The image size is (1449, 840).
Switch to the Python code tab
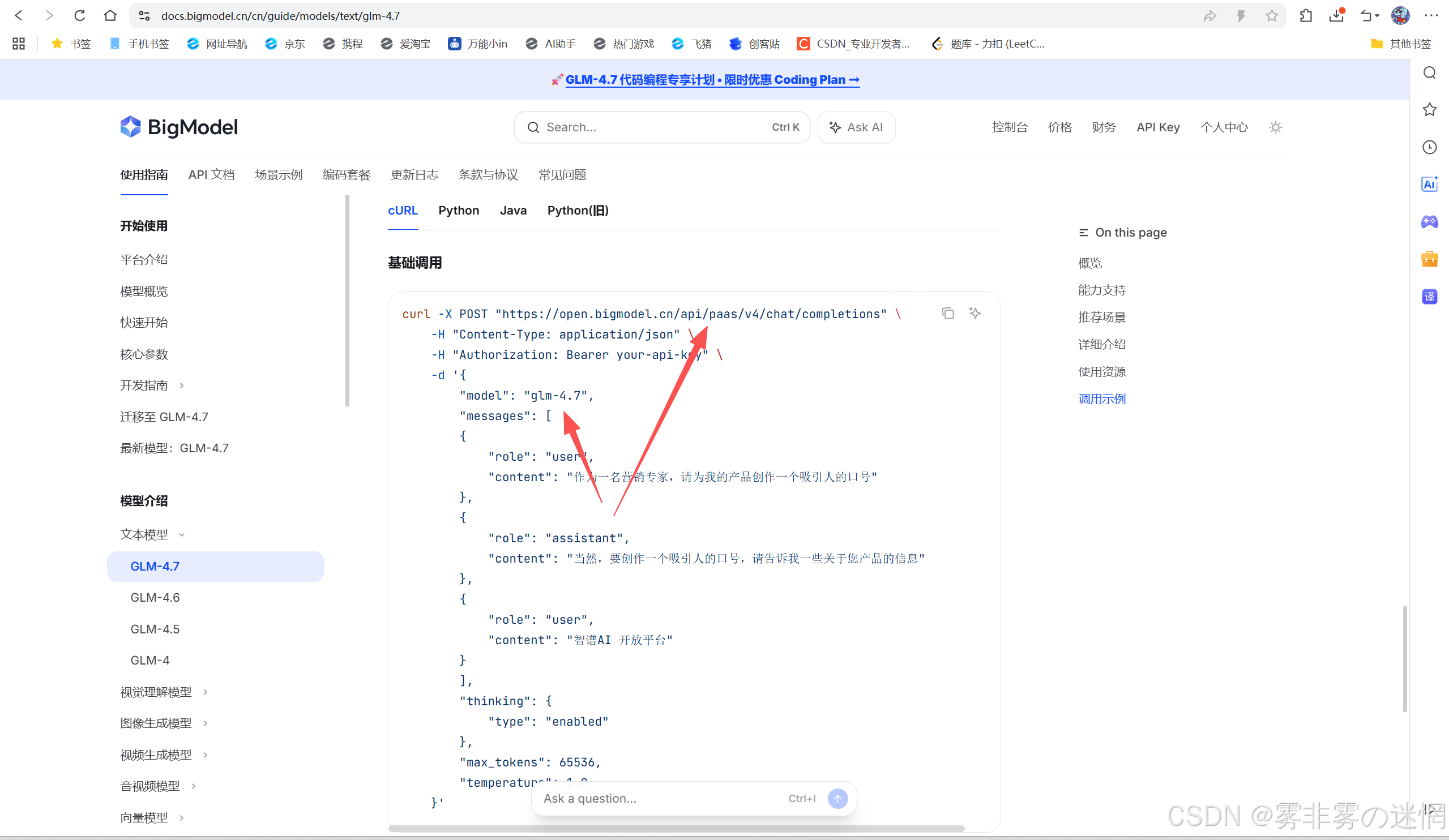click(458, 211)
